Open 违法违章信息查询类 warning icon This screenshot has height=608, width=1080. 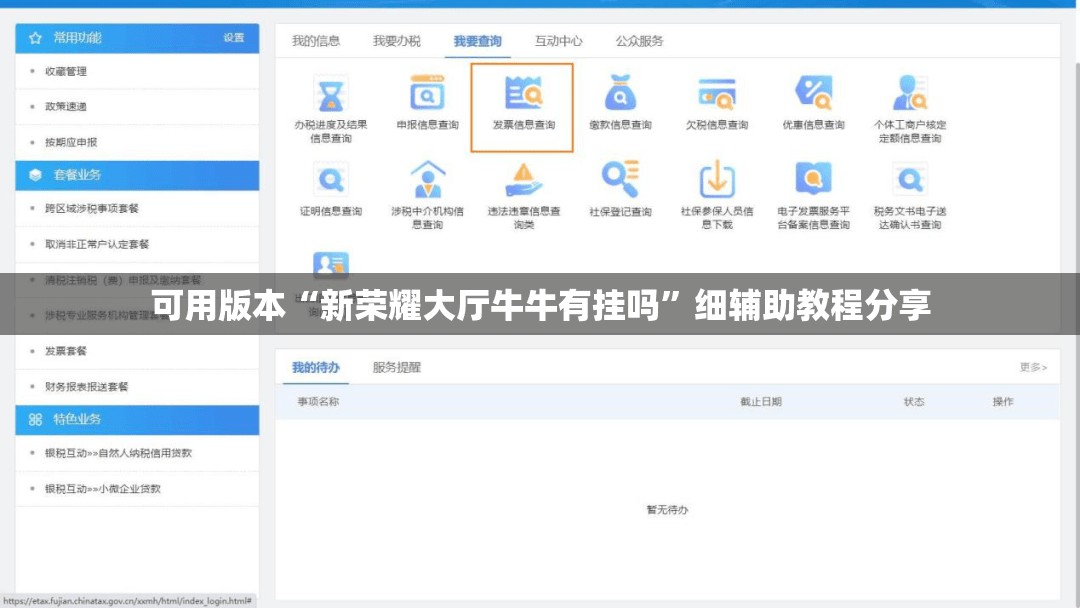pyautogui.click(x=523, y=179)
